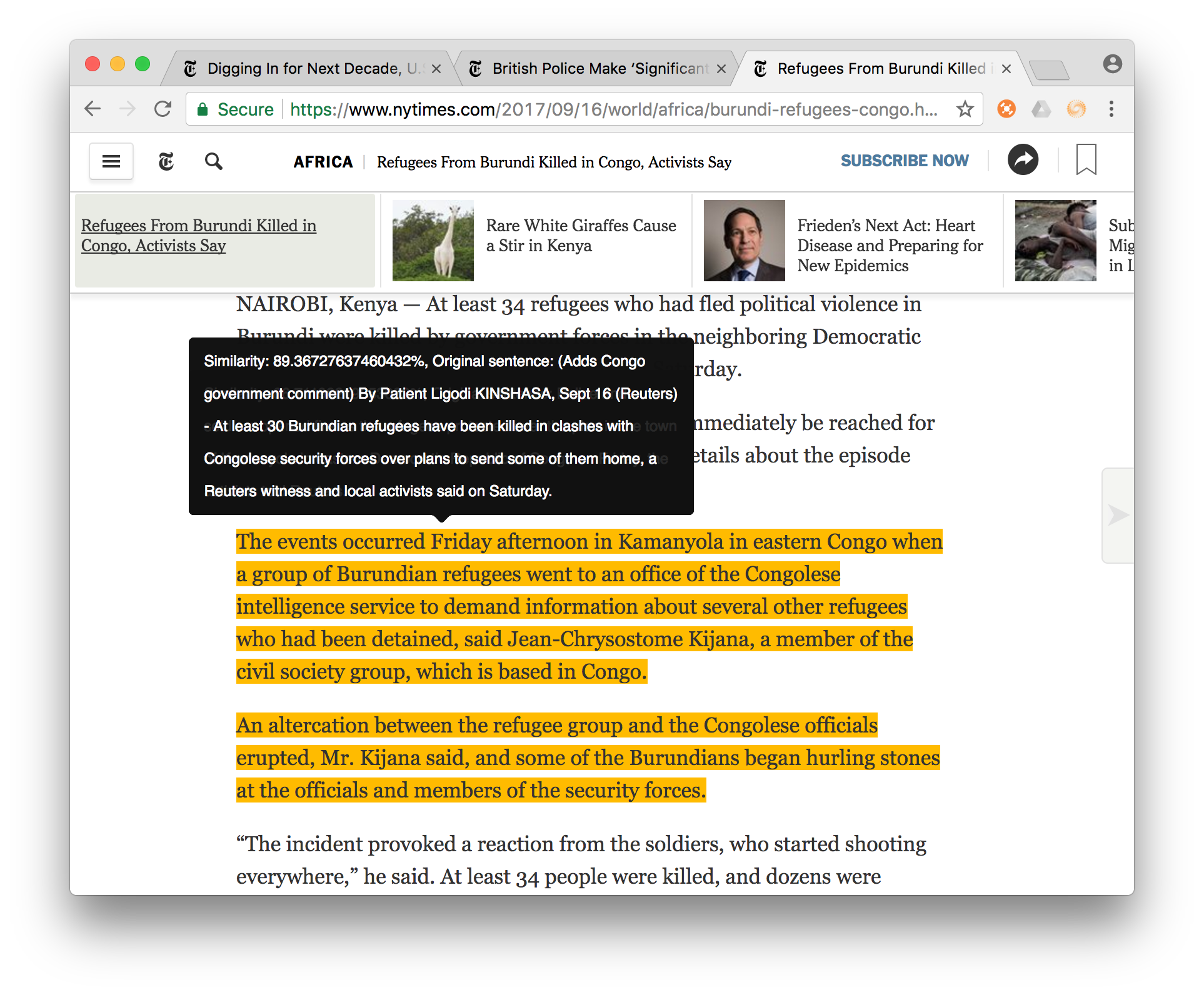The height and width of the screenshot is (995, 1204).
Task: Click the share arrow icon
Action: tap(1023, 160)
